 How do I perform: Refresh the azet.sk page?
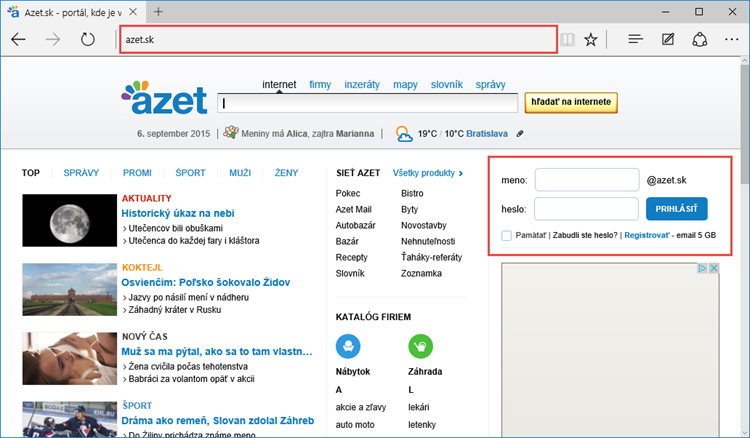87,40
